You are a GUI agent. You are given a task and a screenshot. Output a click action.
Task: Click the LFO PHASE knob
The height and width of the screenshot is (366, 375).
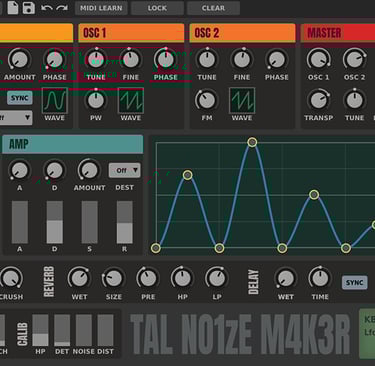pos(54,60)
